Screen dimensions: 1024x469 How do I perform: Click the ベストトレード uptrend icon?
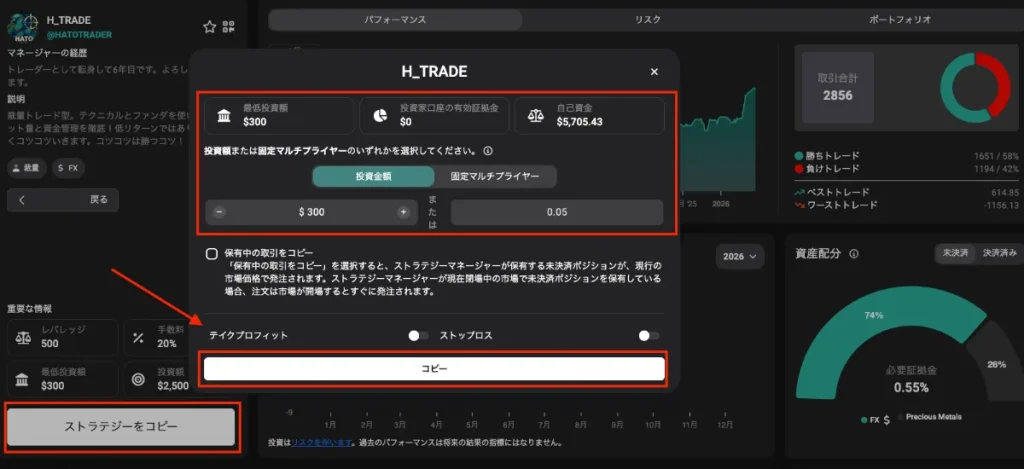pos(799,192)
